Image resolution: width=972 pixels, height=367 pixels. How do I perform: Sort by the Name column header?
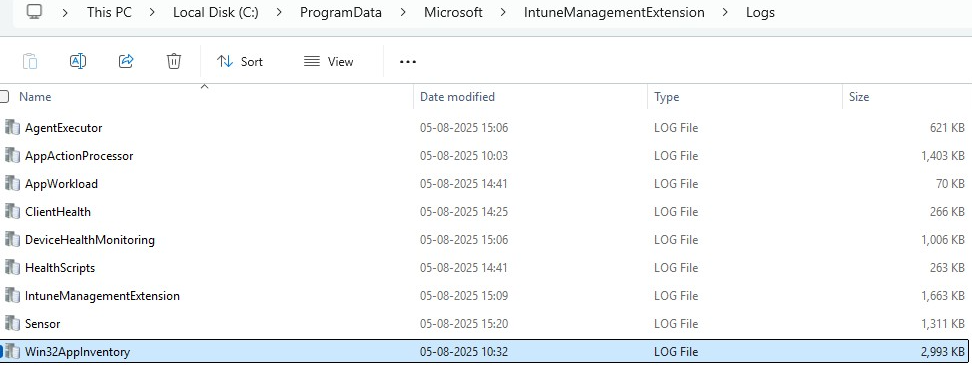click(x=35, y=97)
